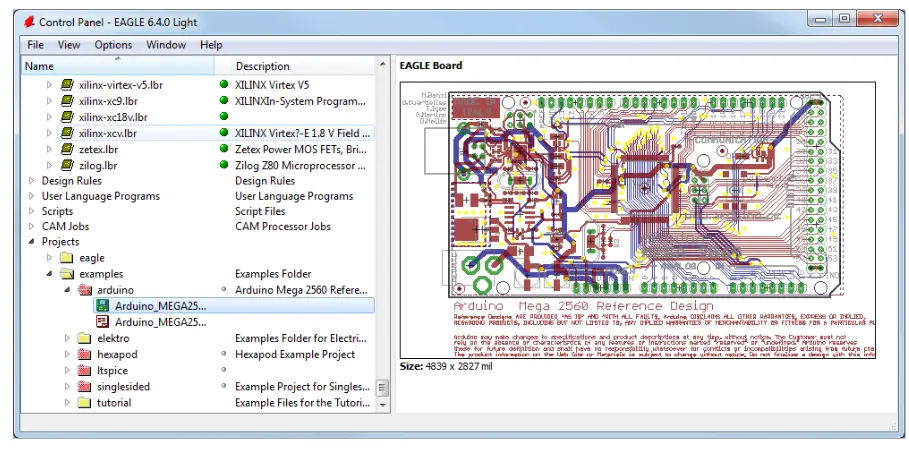Click the xilinx-xcv.lbr library icon
The width and height of the screenshot is (909, 450).
pos(67,133)
